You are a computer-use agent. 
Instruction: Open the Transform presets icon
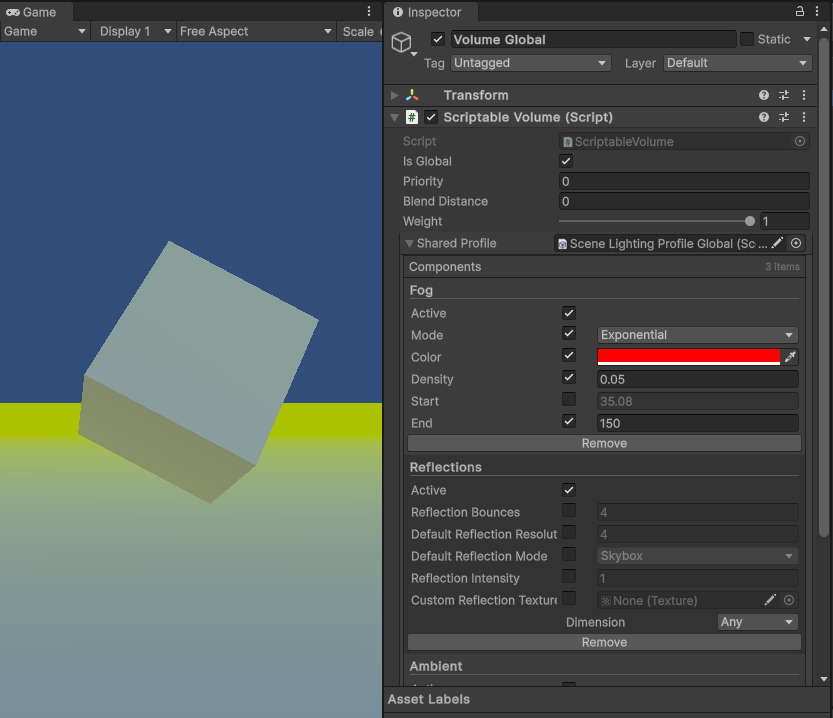(783, 95)
